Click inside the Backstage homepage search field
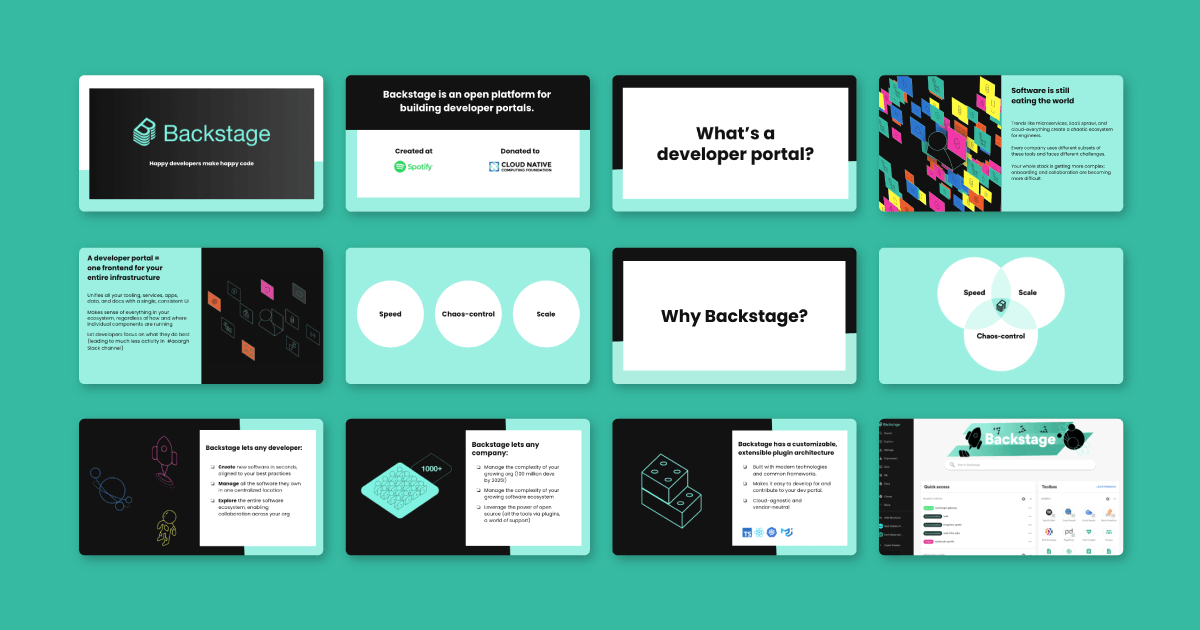This screenshot has width=1200, height=630. click(1020, 465)
